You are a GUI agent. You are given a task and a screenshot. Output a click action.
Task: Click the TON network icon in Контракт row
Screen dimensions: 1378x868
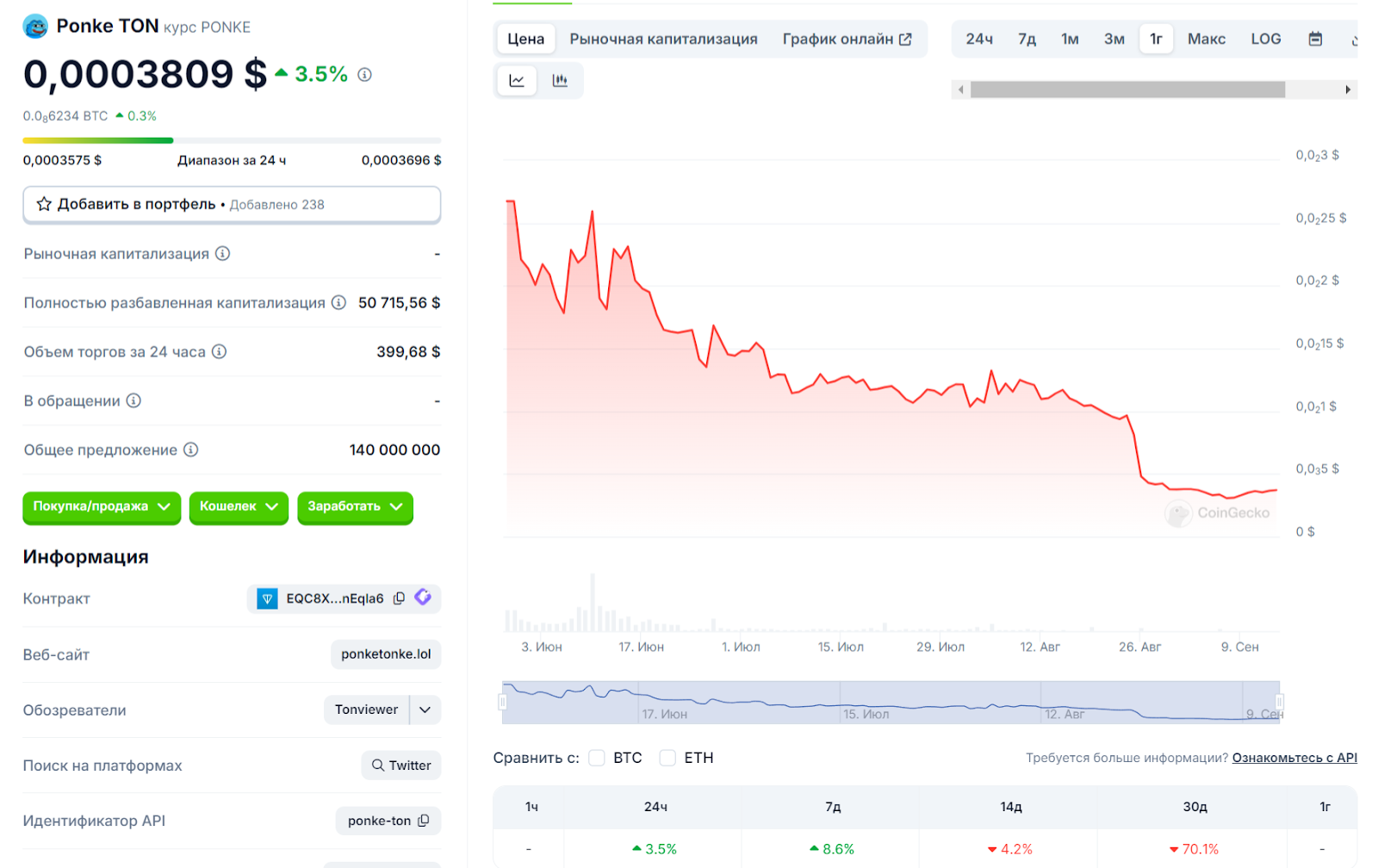click(x=268, y=598)
